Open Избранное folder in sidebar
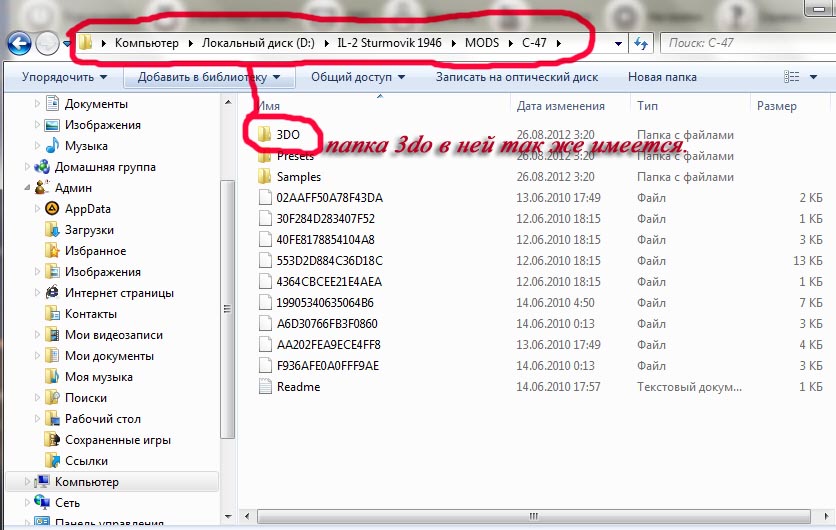 point(95,251)
